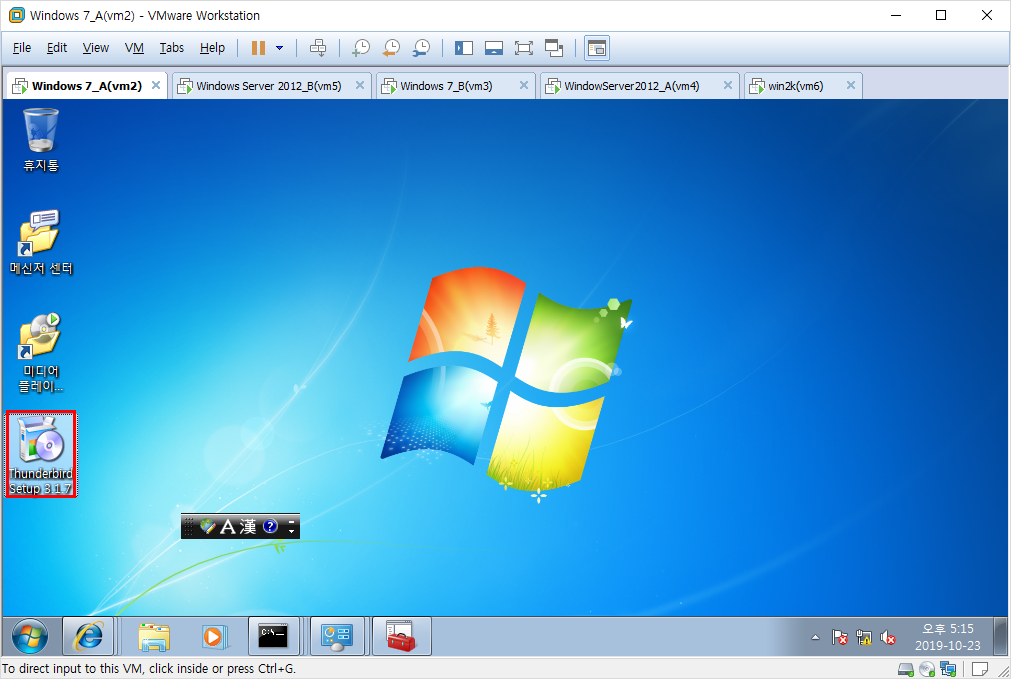1011x679 pixels.
Task: Close the win2k(vm6) tab
Action: pyautogui.click(x=850, y=85)
